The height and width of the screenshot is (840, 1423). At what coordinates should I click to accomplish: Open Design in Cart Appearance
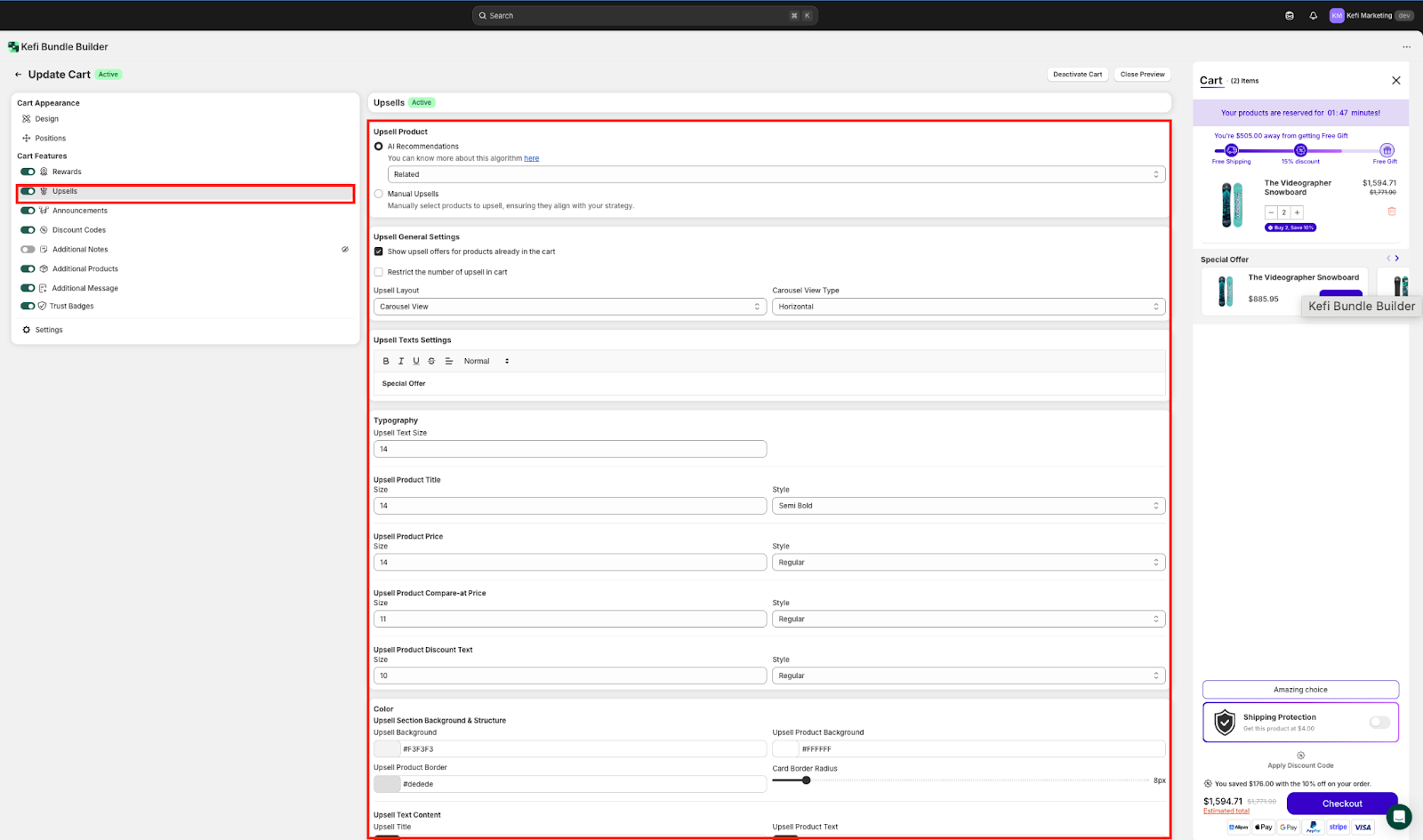(x=46, y=119)
